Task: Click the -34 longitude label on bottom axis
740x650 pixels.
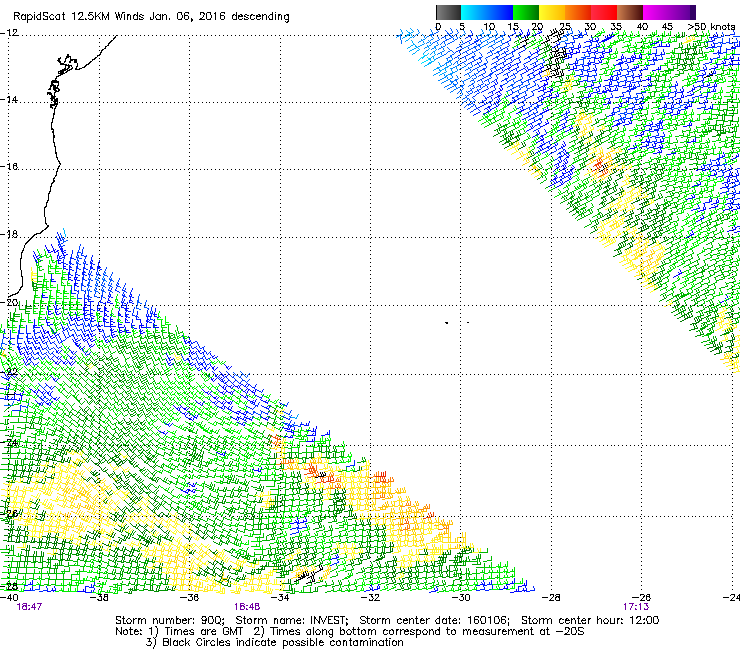Action: pos(280,598)
